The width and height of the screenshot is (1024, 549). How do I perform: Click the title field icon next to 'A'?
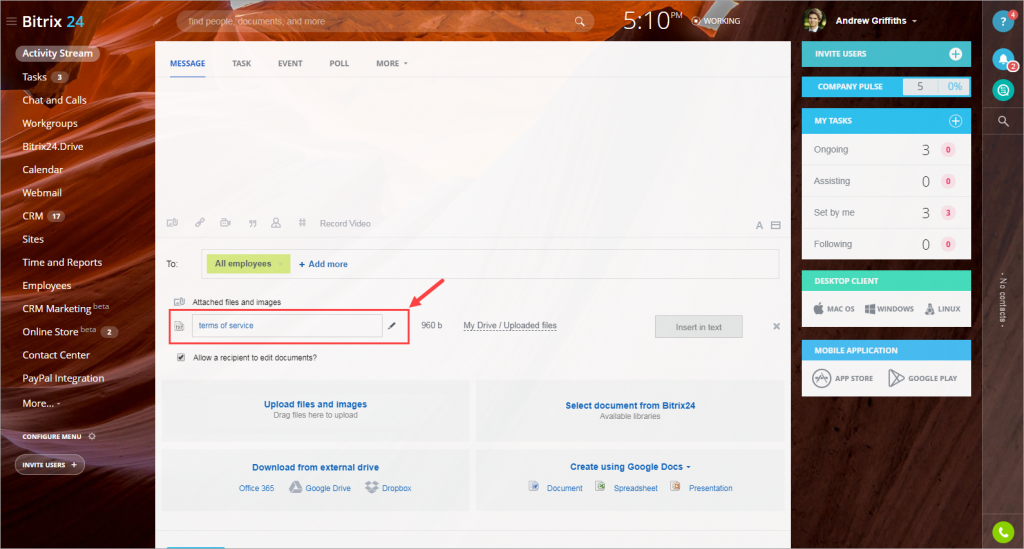[x=776, y=225]
